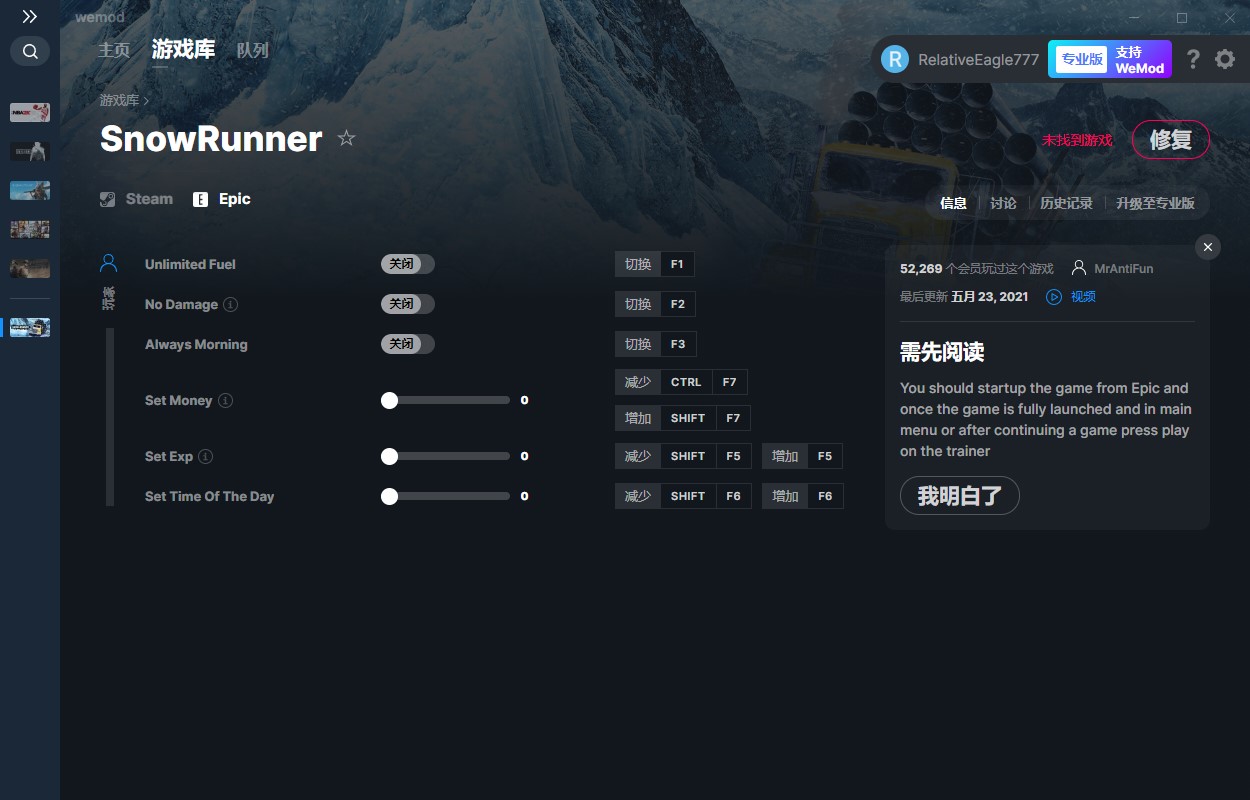The width and height of the screenshot is (1250, 800).
Task: Open the search icon in sidebar
Action: click(30, 51)
